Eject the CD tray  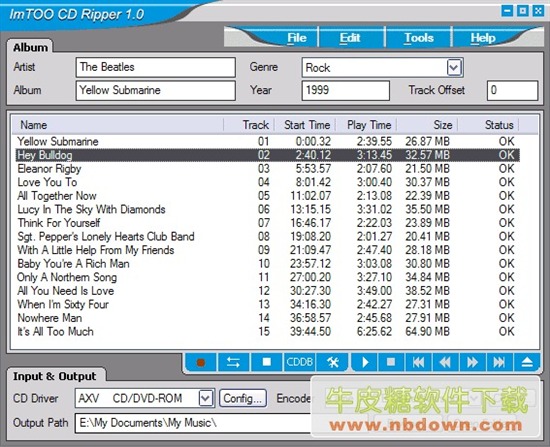527,362
